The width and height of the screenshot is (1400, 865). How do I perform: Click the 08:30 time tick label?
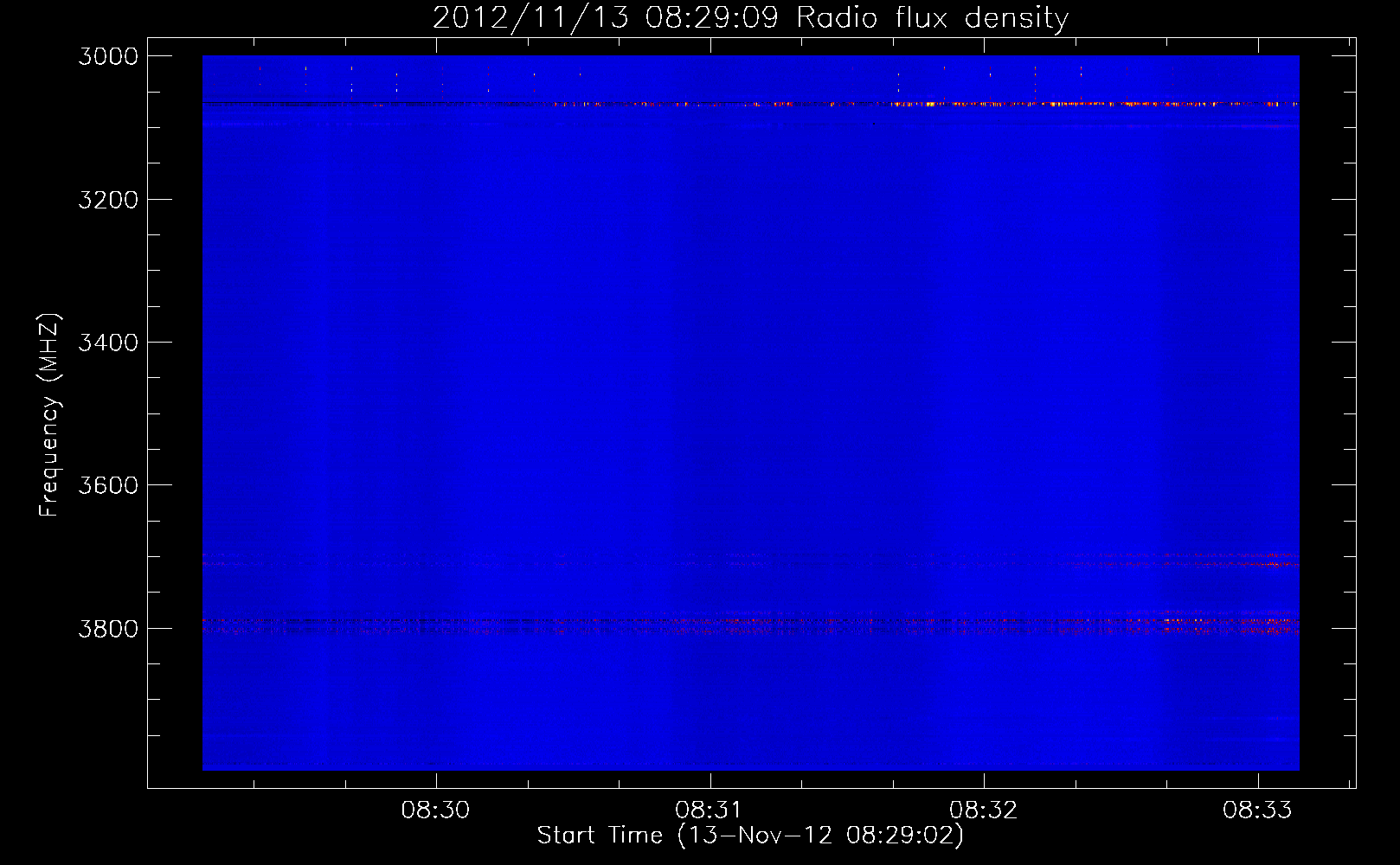(x=436, y=810)
